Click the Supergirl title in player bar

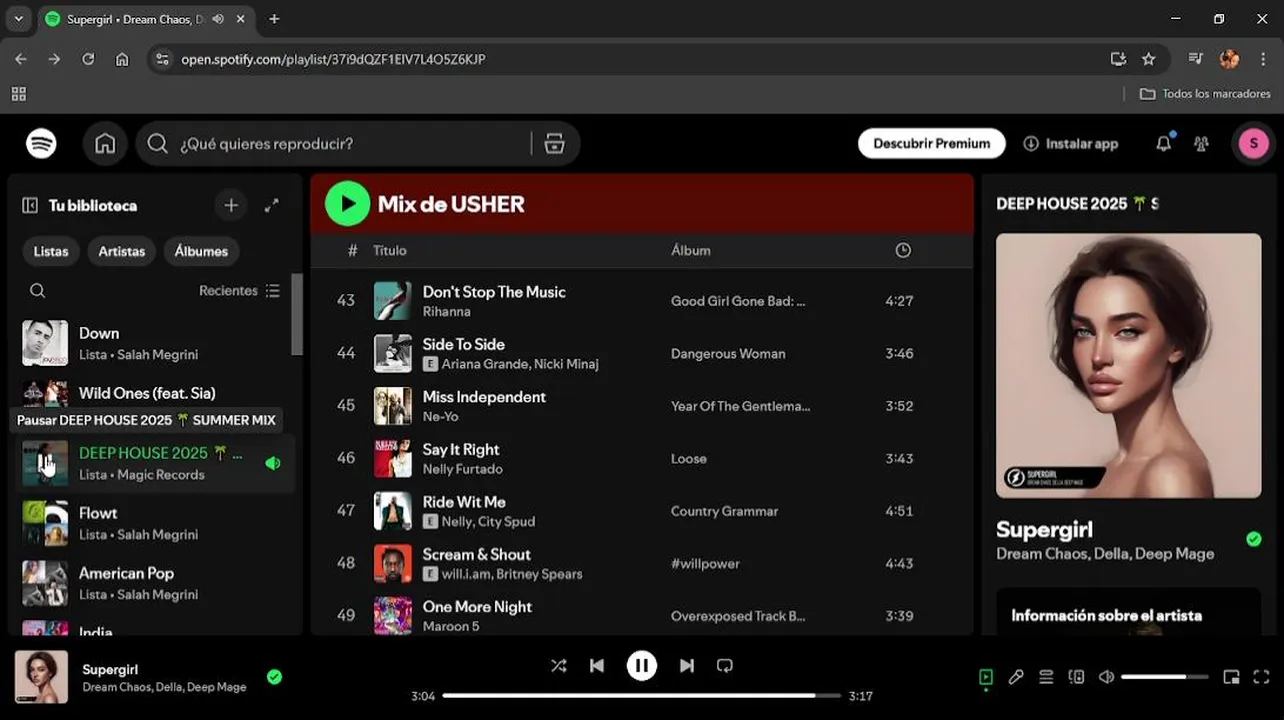pos(110,669)
